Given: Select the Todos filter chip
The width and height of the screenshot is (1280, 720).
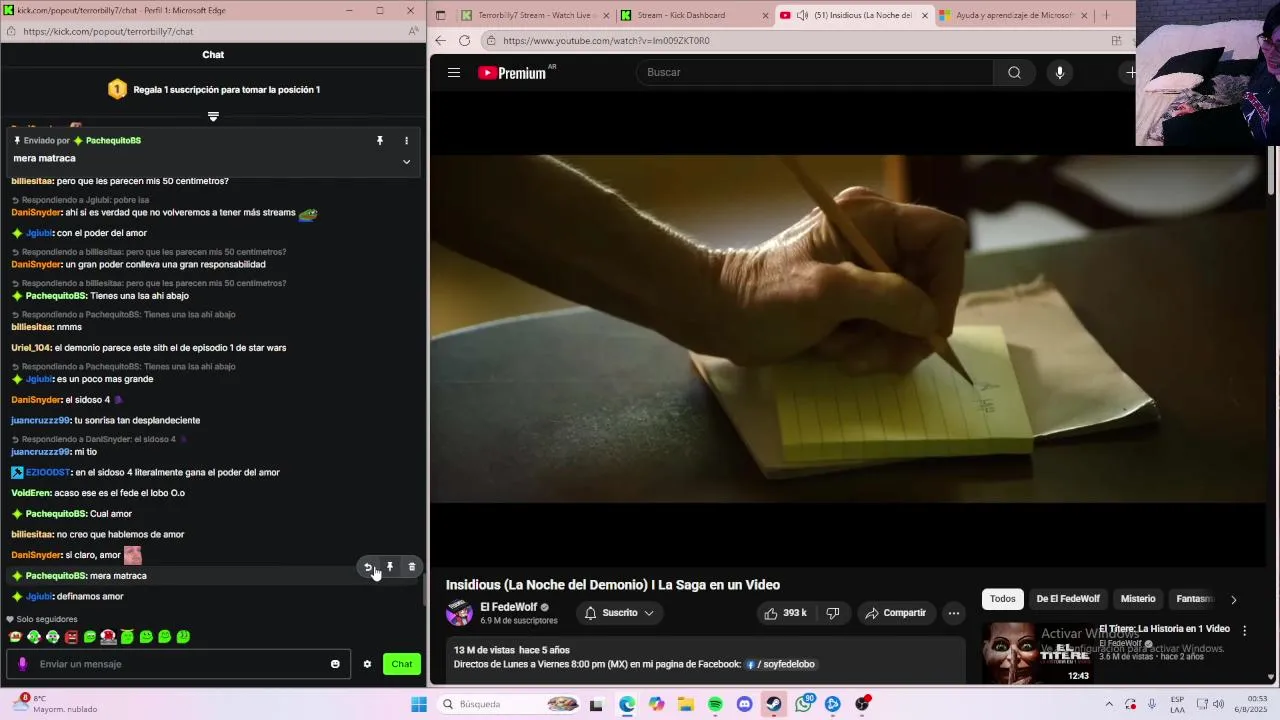Looking at the screenshot, I should coord(1003,599).
